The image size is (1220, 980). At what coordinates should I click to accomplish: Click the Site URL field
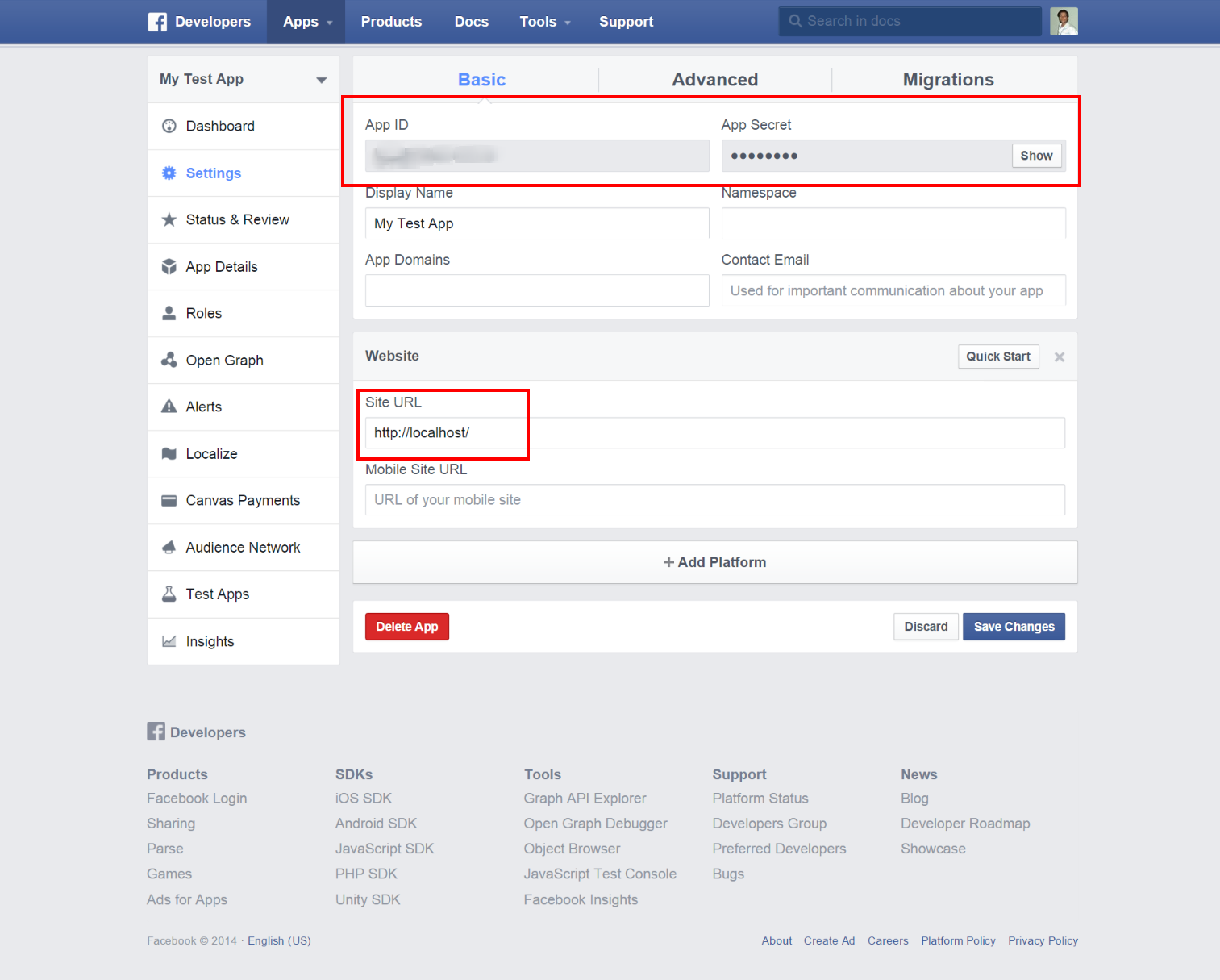[715, 432]
